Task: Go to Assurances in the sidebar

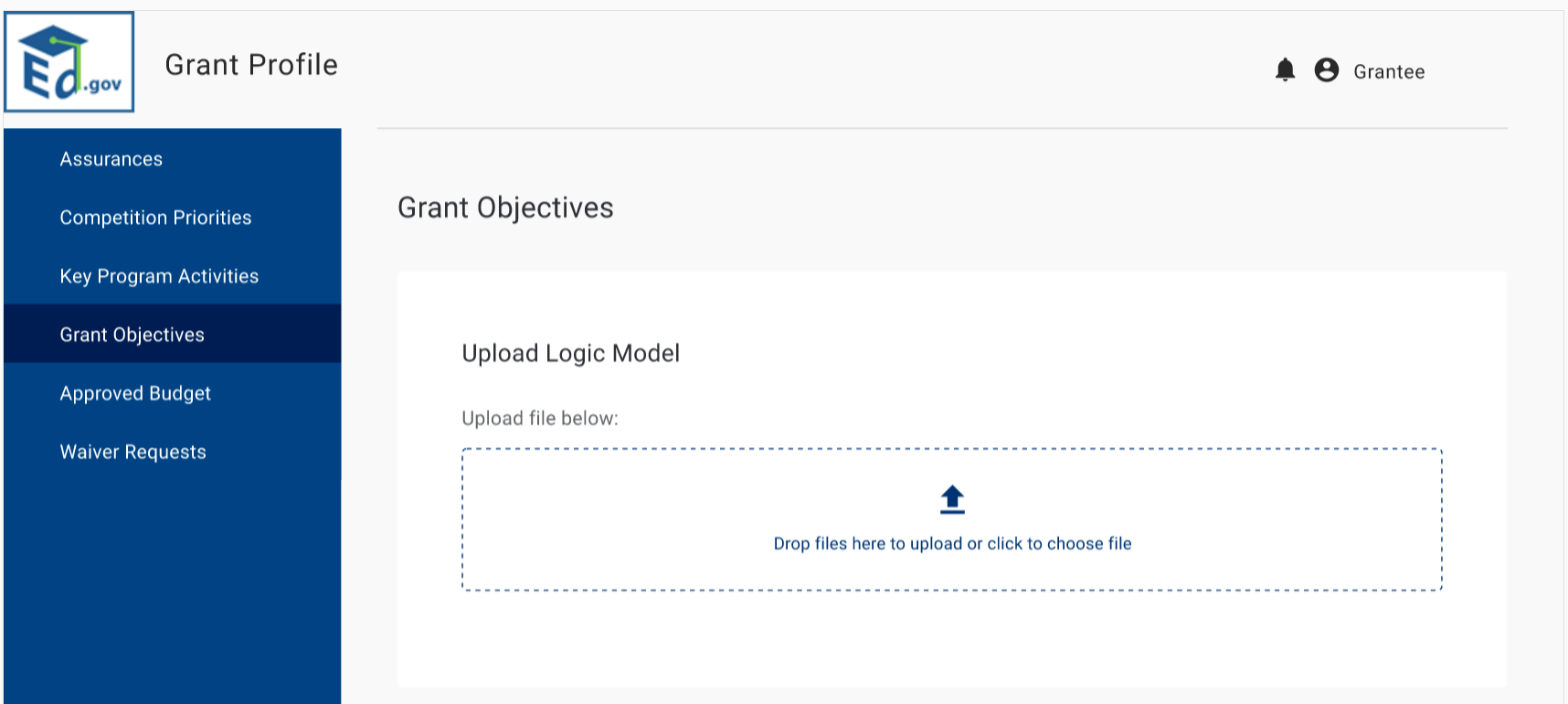Action: (x=111, y=159)
